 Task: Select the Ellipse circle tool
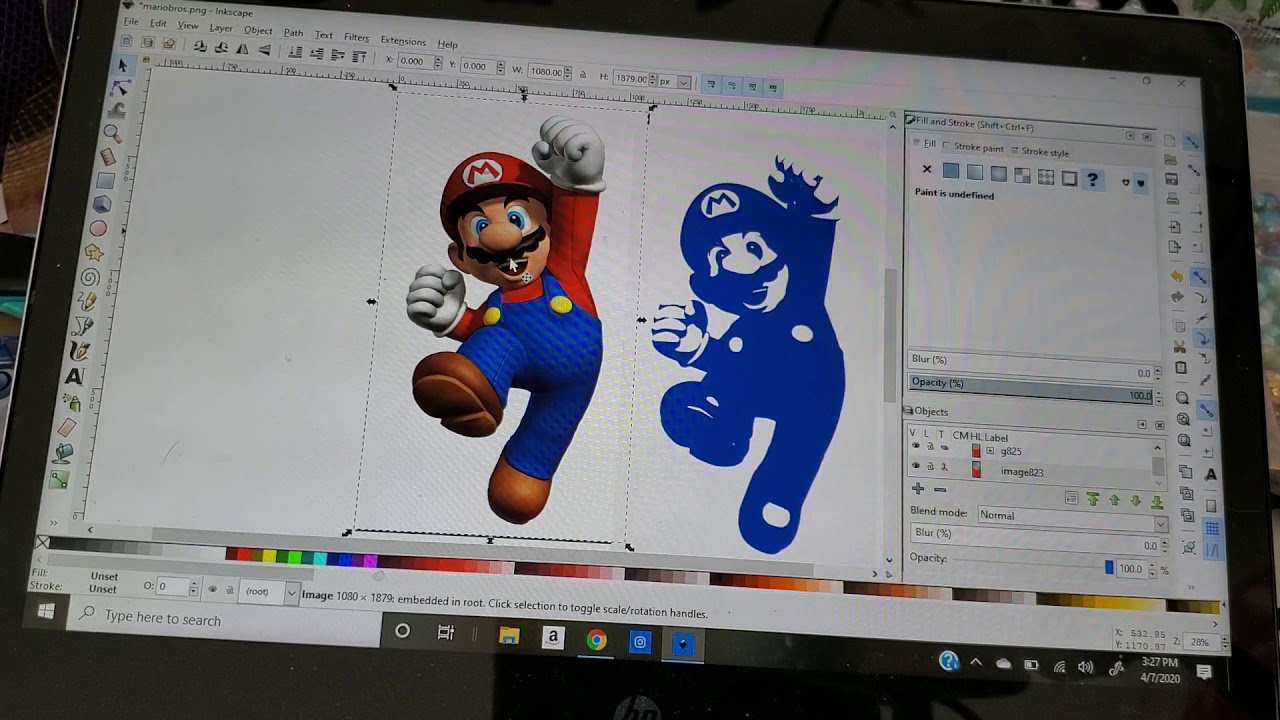click(98, 229)
